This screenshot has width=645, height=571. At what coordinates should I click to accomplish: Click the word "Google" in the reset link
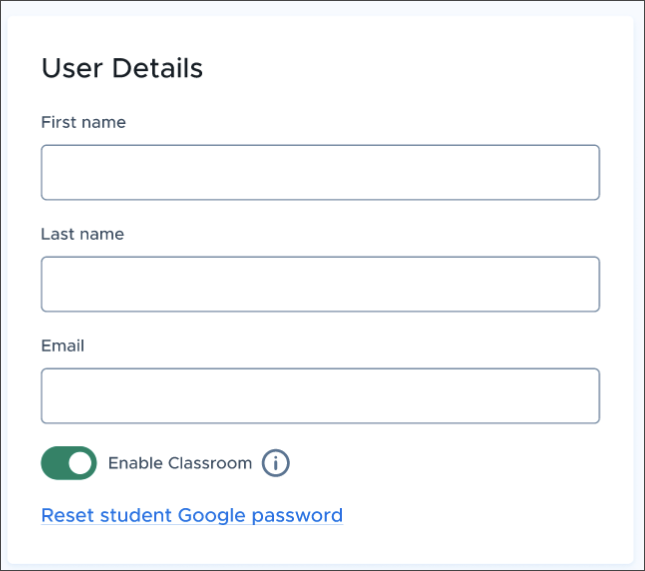pos(212,516)
